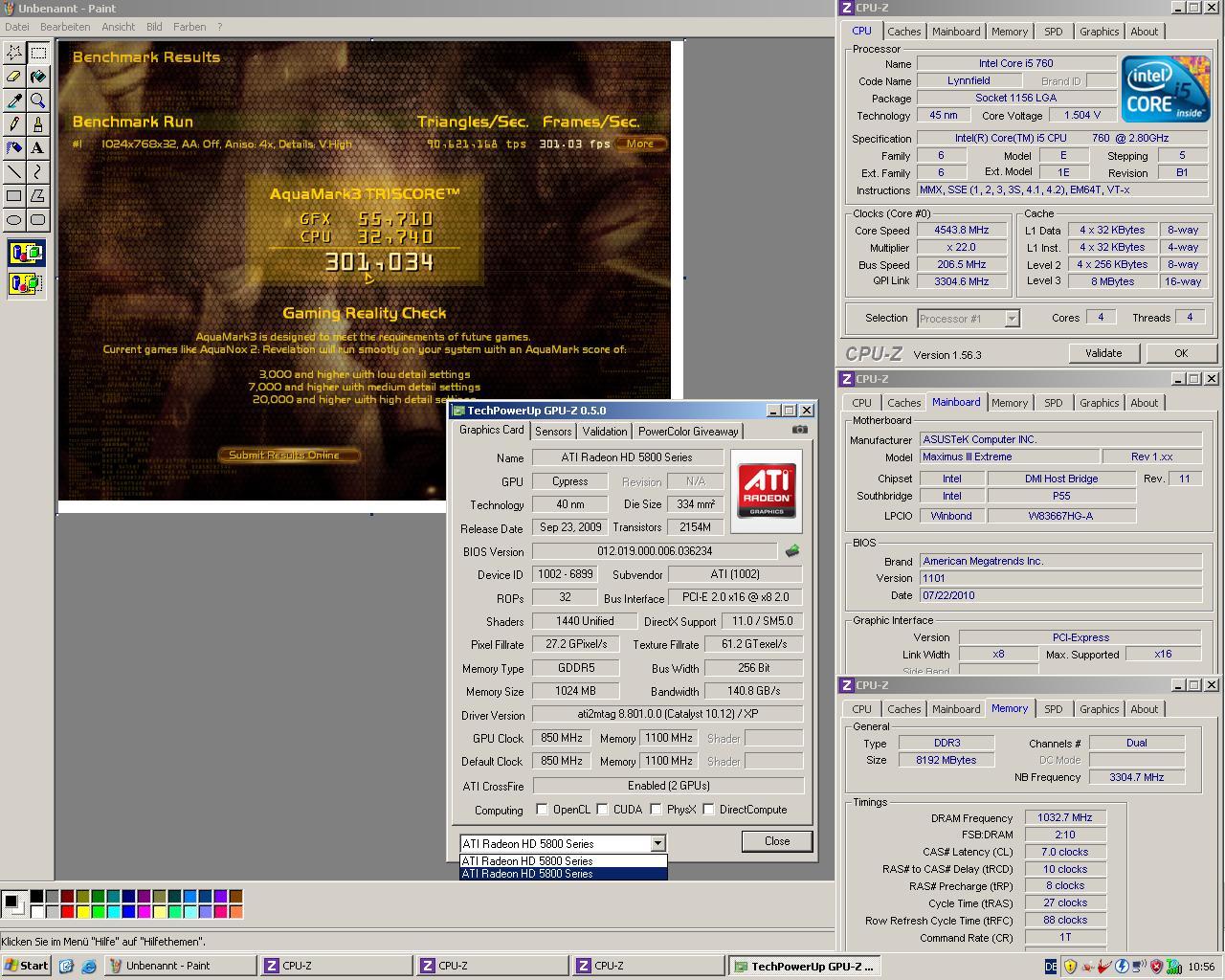
Task: Switch to the Validation tab in GPU-Z
Action: coord(605,432)
